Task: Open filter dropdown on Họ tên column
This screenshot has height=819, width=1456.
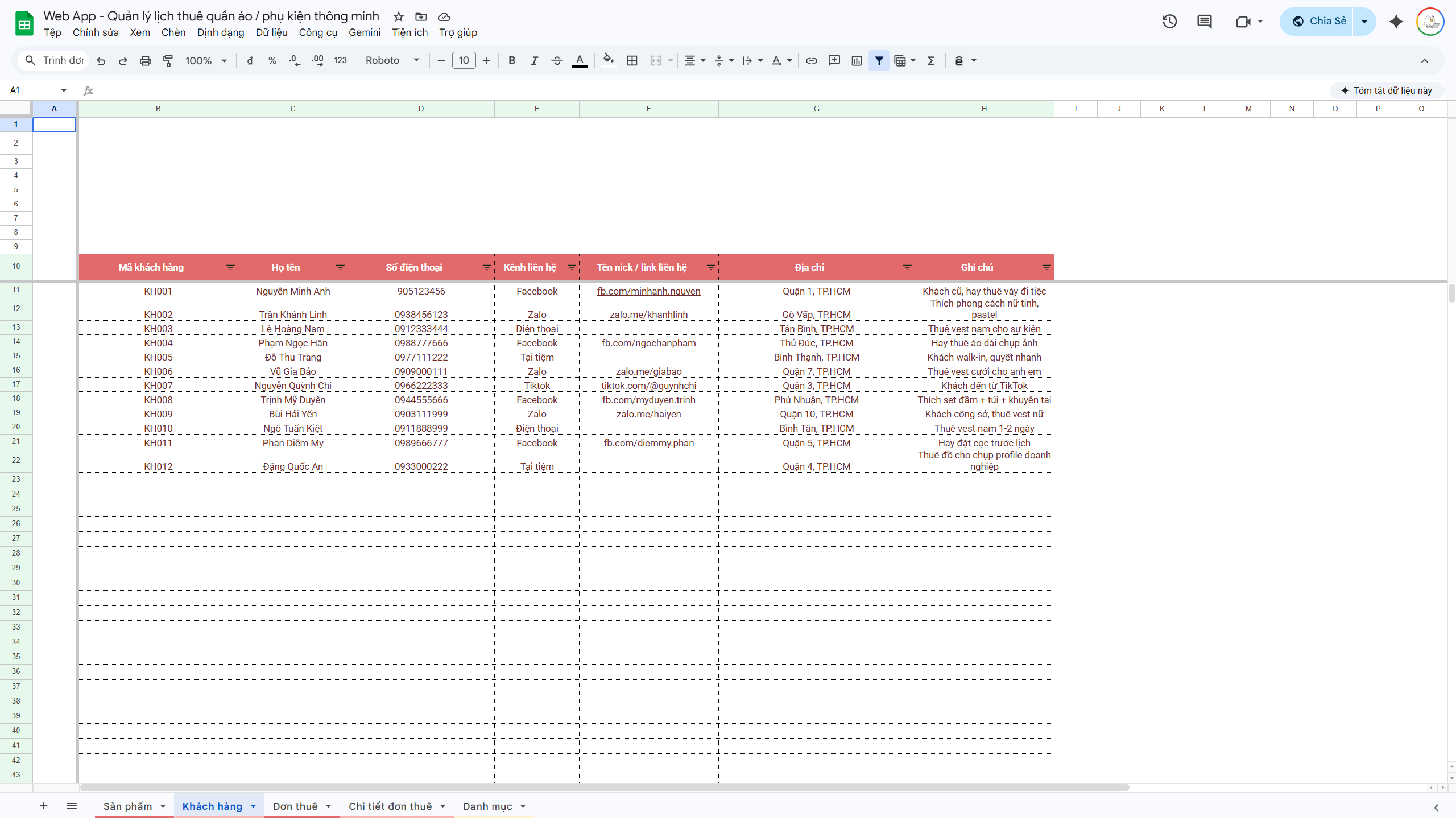Action: pyautogui.click(x=340, y=267)
